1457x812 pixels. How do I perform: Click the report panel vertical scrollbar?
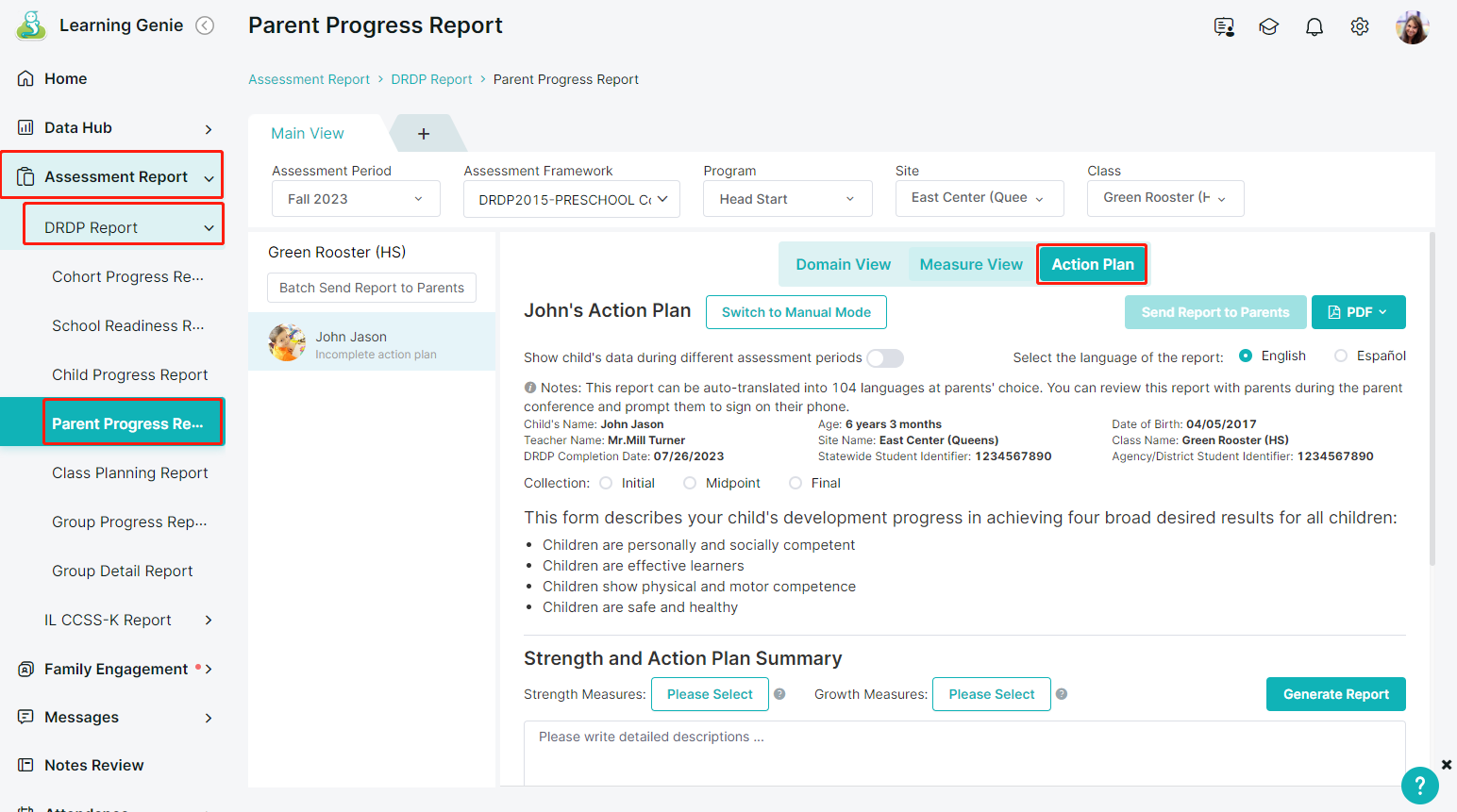tap(1432, 399)
